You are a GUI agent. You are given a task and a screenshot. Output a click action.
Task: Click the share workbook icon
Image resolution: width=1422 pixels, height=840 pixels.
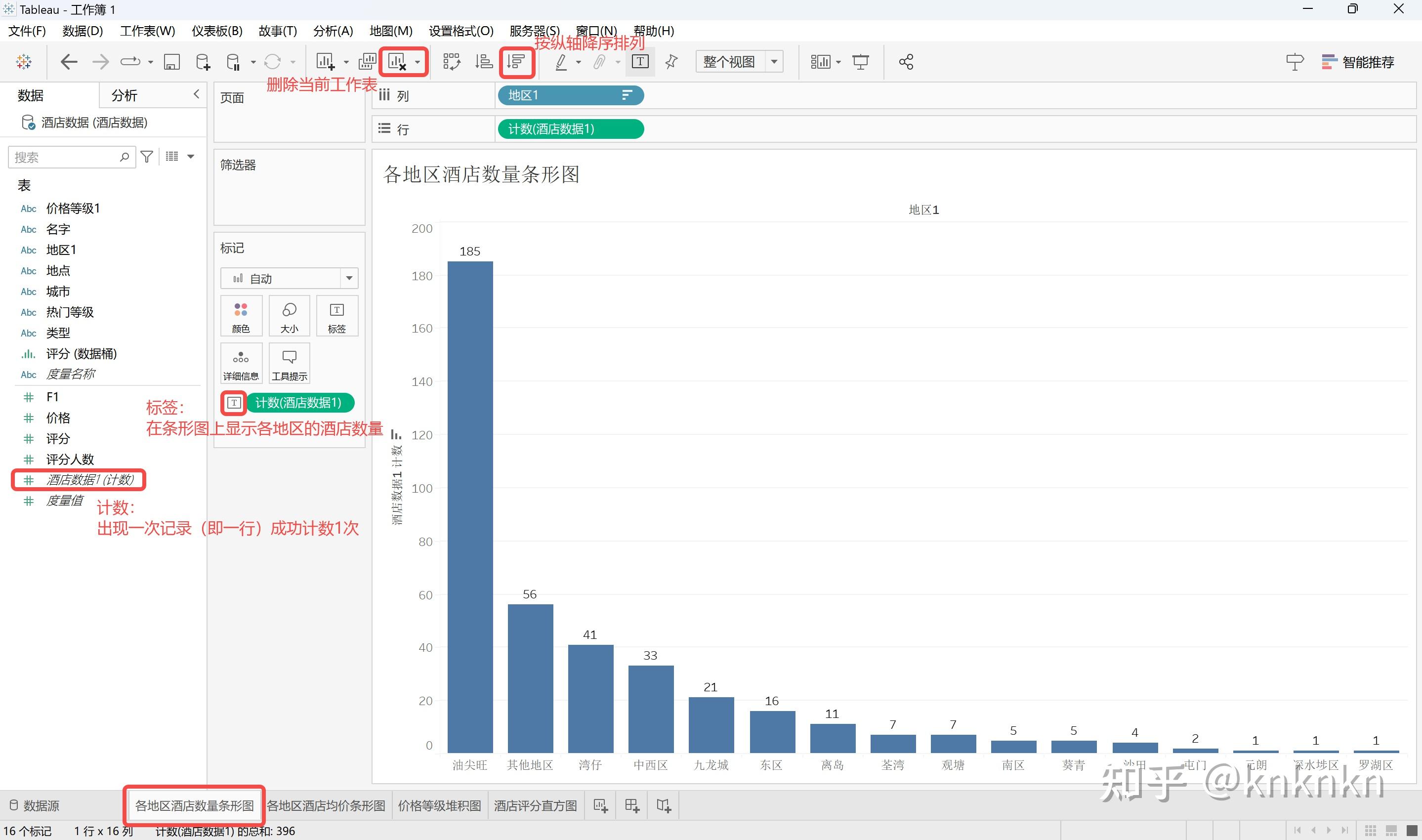906,62
